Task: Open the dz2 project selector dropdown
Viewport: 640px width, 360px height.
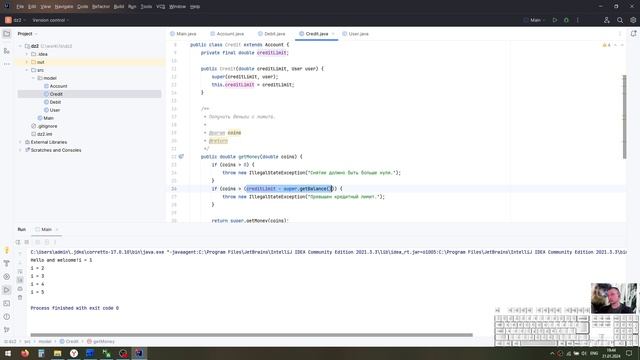Action: tap(16, 20)
